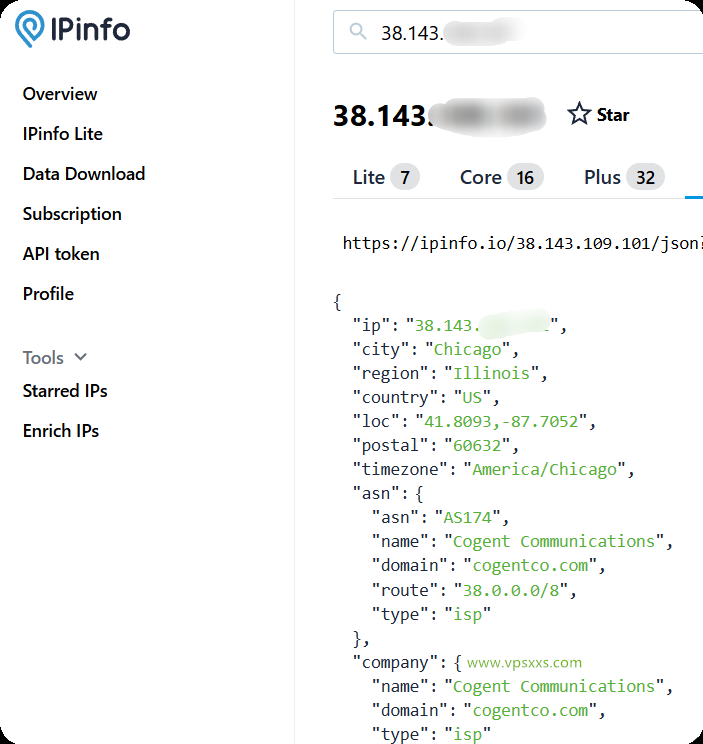The image size is (703, 744).
Task: Open the Enrich IPs tool
Action: click(x=61, y=431)
